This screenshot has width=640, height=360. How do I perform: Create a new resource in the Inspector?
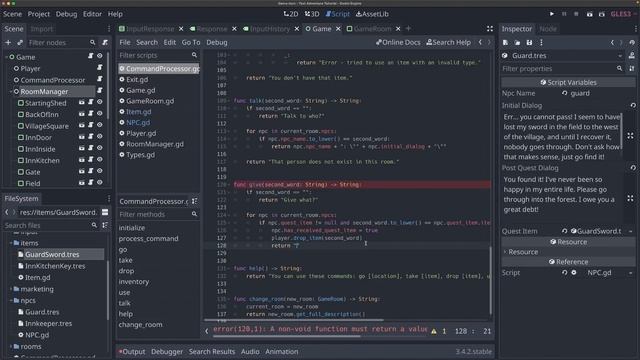pos(505,42)
